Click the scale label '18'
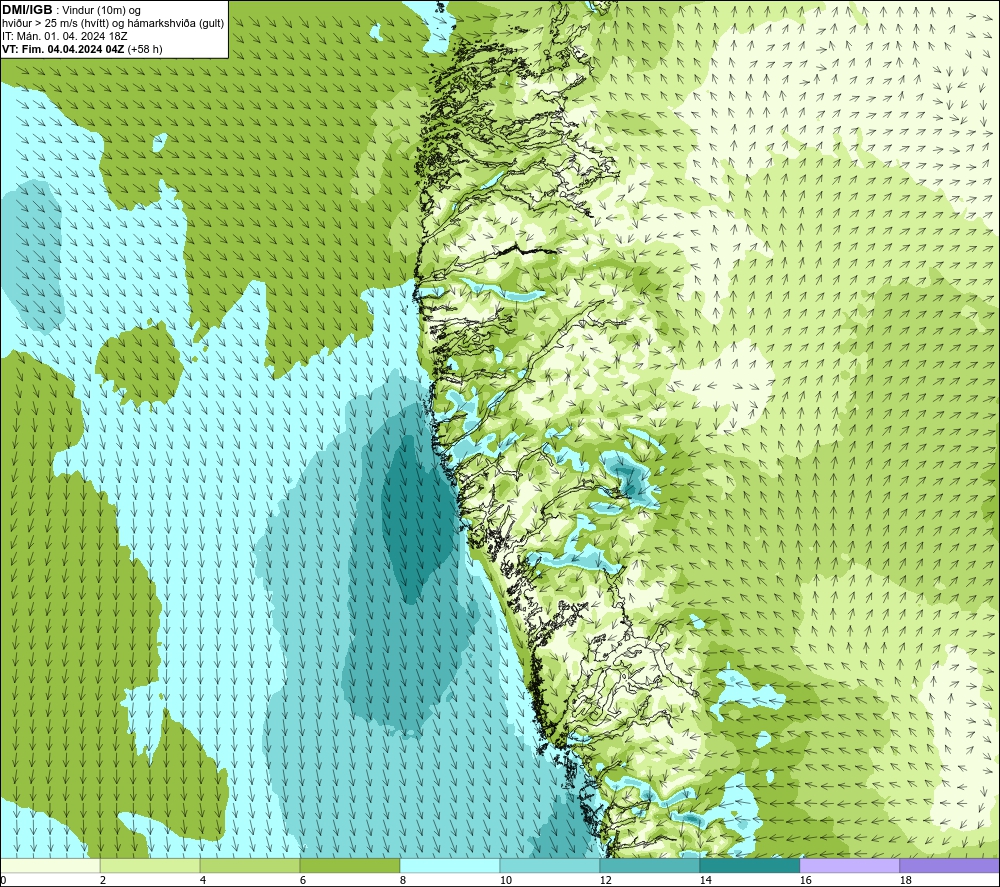 (x=905, y=881)
